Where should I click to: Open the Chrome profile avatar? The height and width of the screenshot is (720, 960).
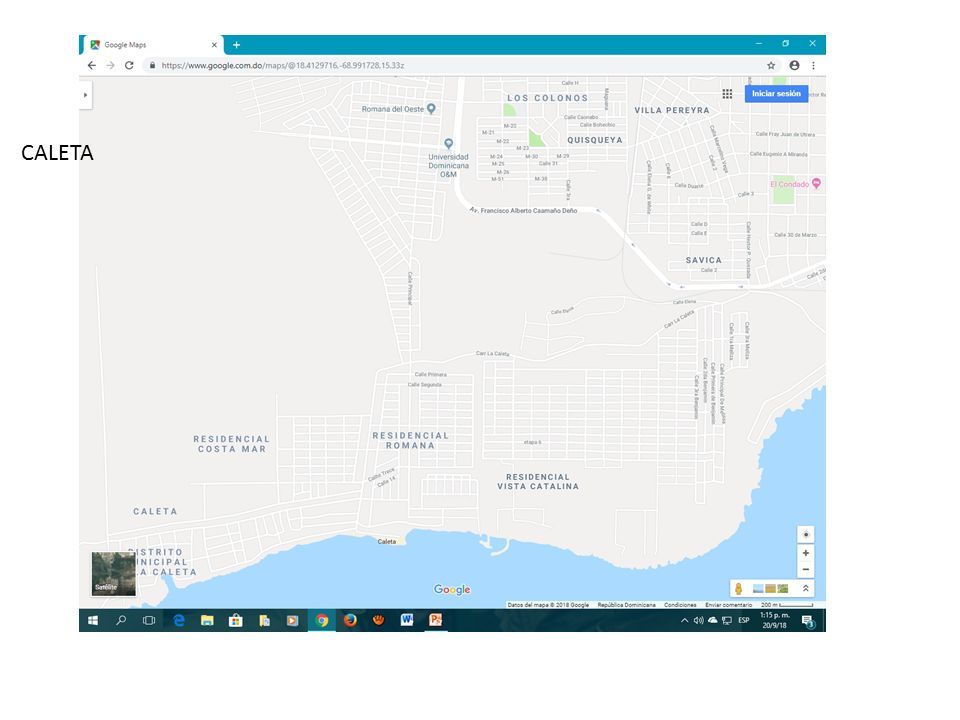[794, 65]
